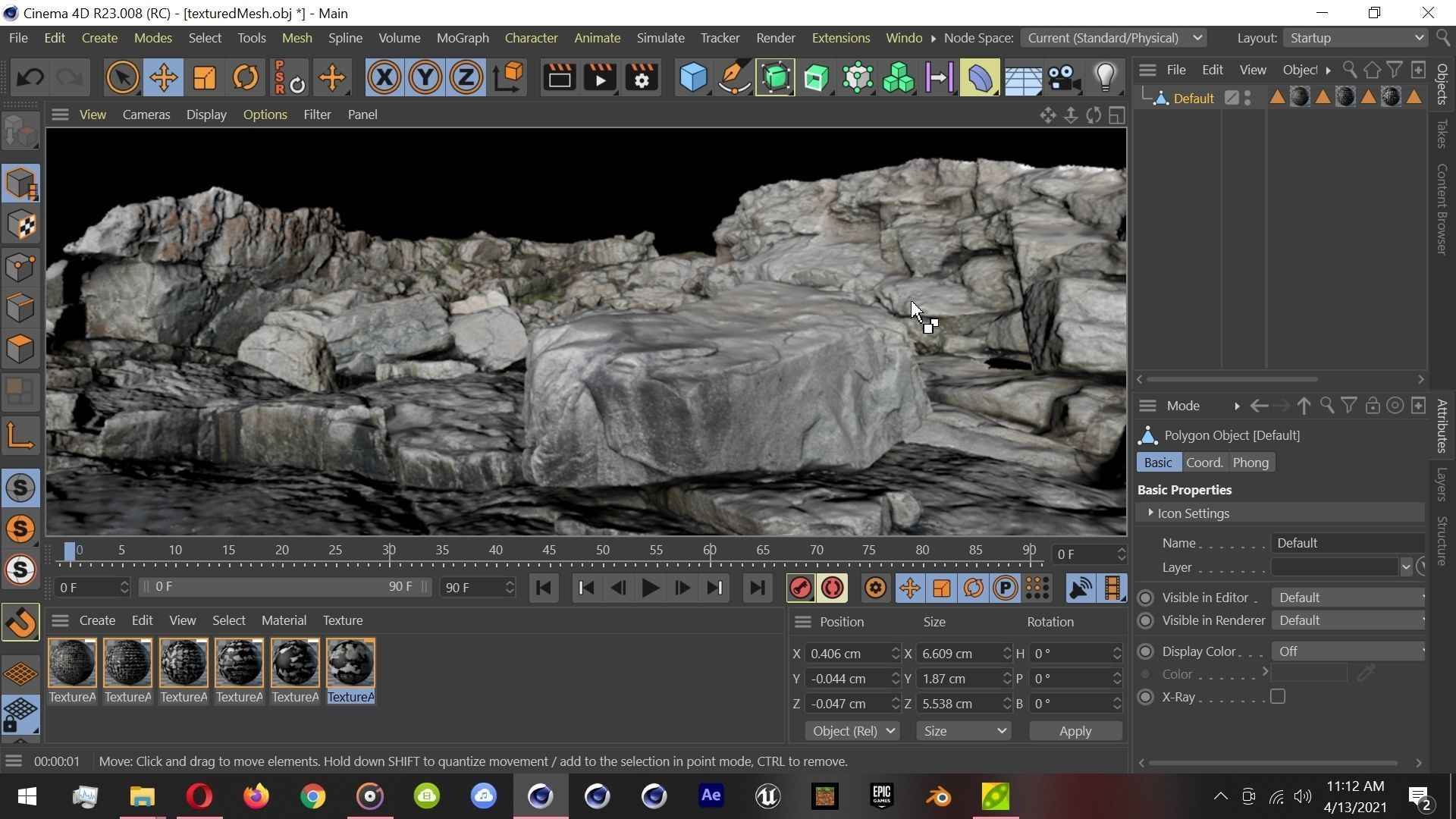Open the Attributes side tab
The width and height of the screenshot is (1456, 819).
1442,427
